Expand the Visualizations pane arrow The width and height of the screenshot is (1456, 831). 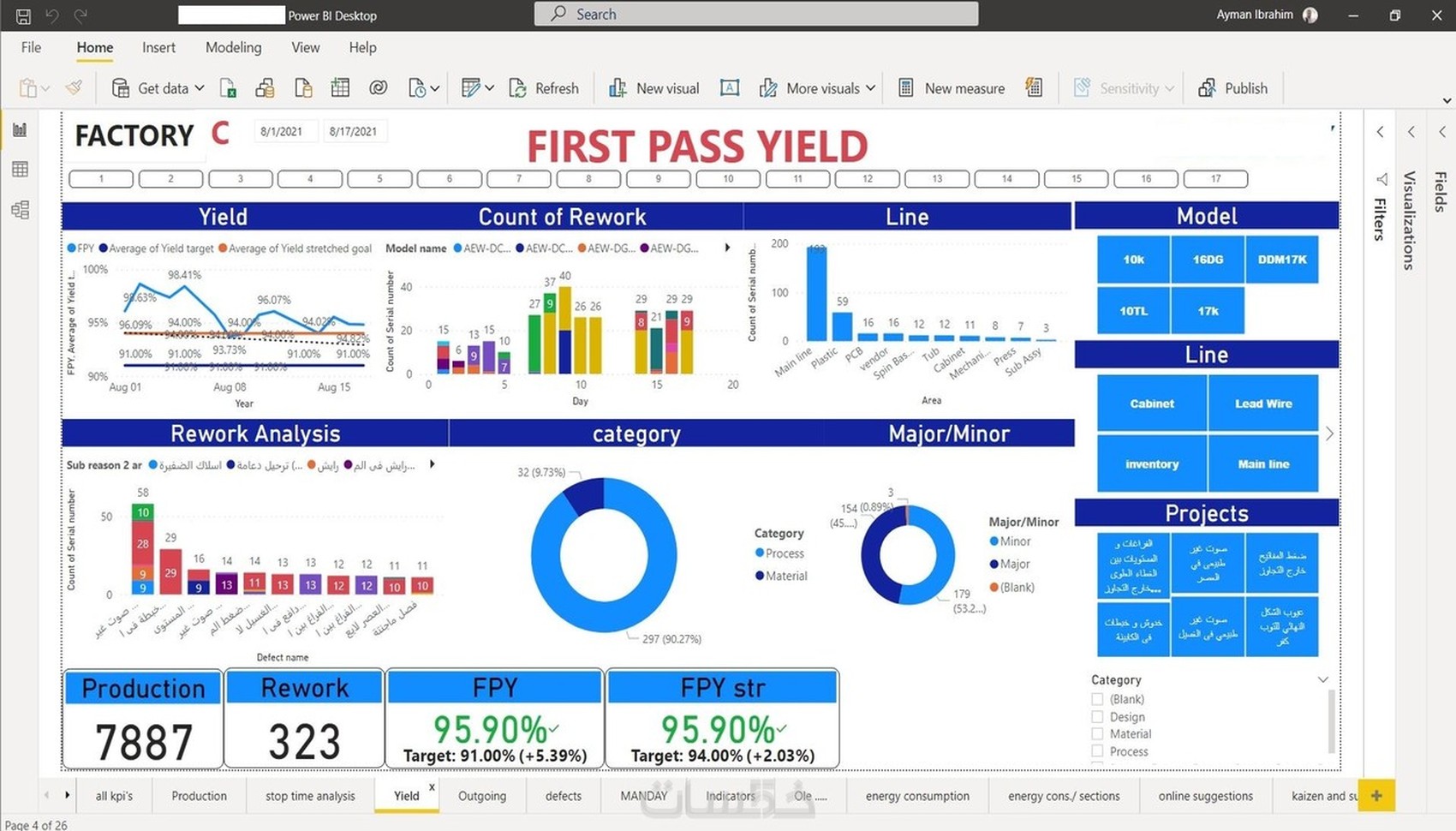click(1411, 132)
